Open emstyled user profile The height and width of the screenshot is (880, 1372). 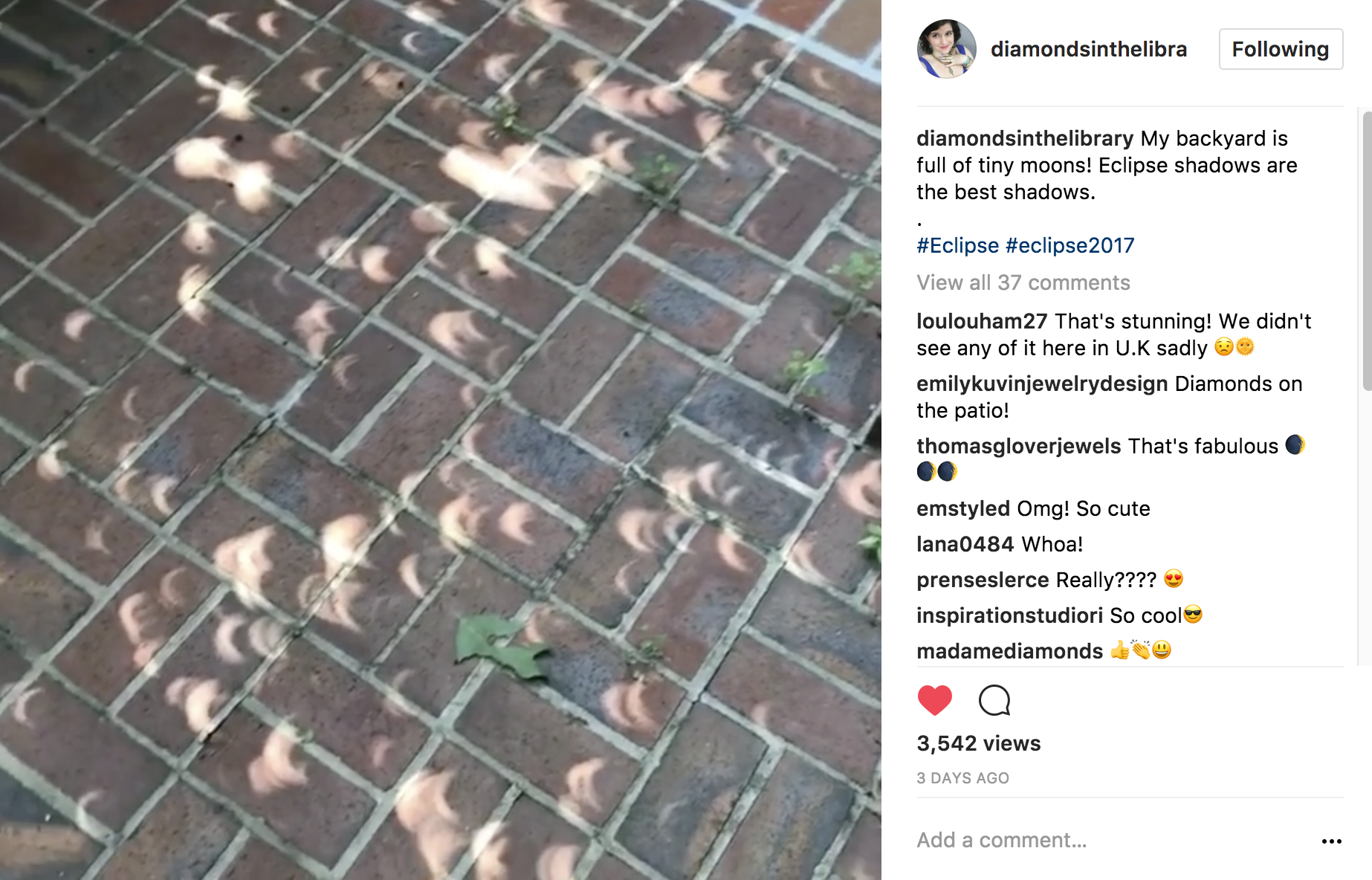(x=962, y=508)
